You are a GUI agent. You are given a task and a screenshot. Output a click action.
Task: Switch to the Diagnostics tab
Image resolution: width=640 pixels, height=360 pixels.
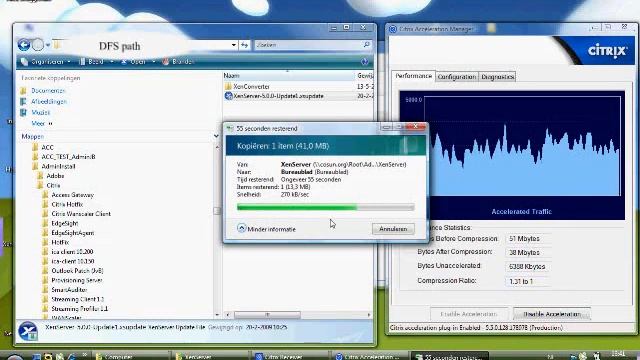(x=497, y=77)
